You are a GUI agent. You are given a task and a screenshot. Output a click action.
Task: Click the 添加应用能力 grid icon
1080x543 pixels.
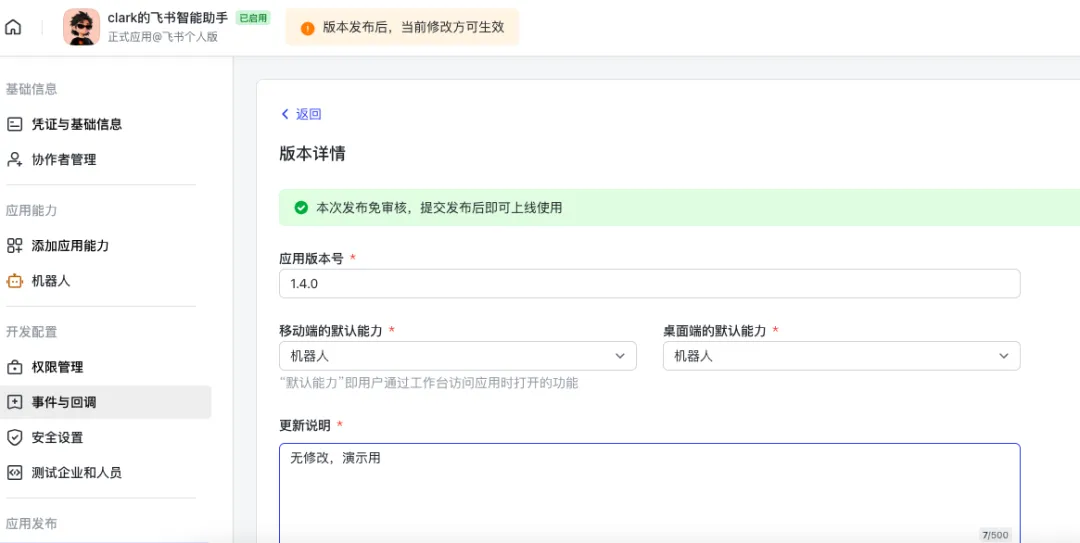pyautogui.click(x=14, y=246)
